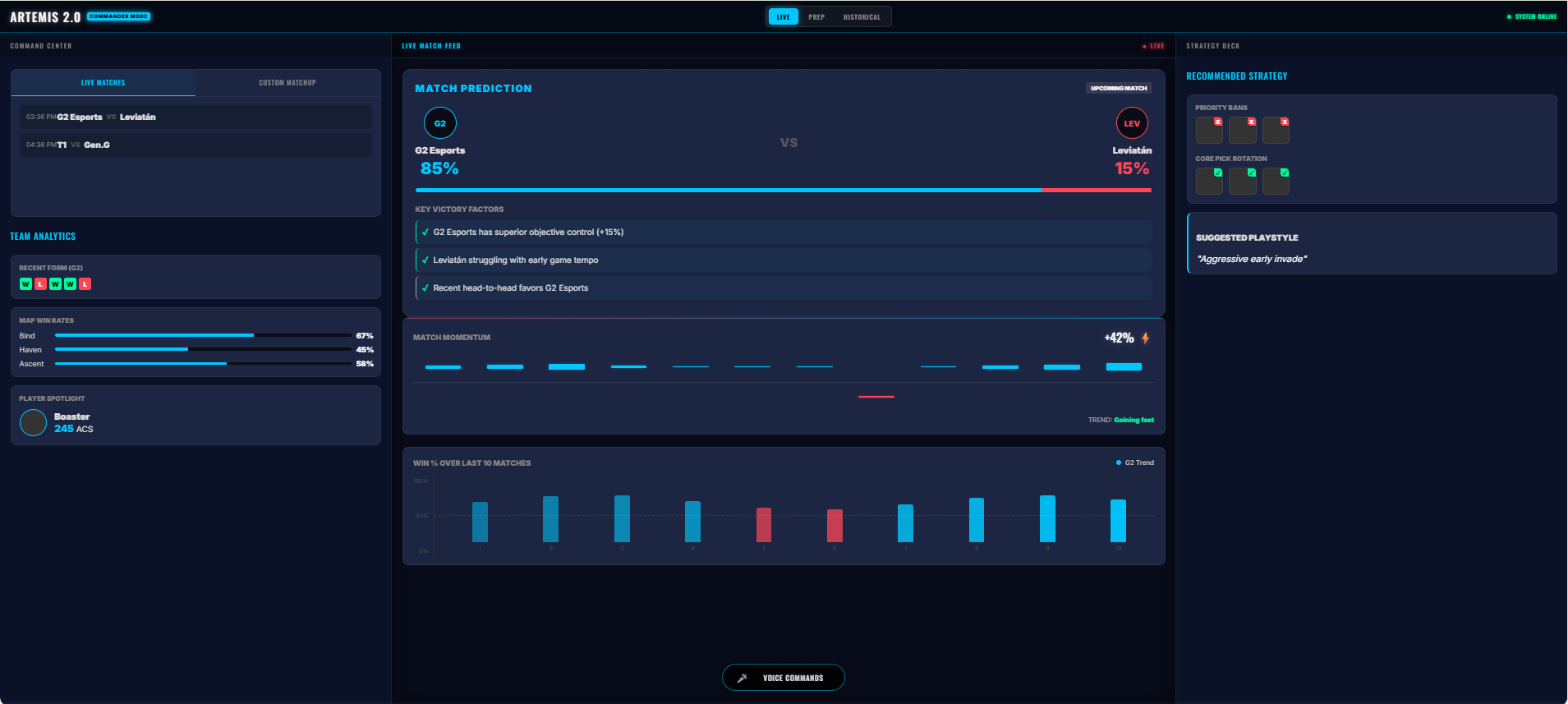Click the lightning bolt beside +42%

pos(1145,338)
